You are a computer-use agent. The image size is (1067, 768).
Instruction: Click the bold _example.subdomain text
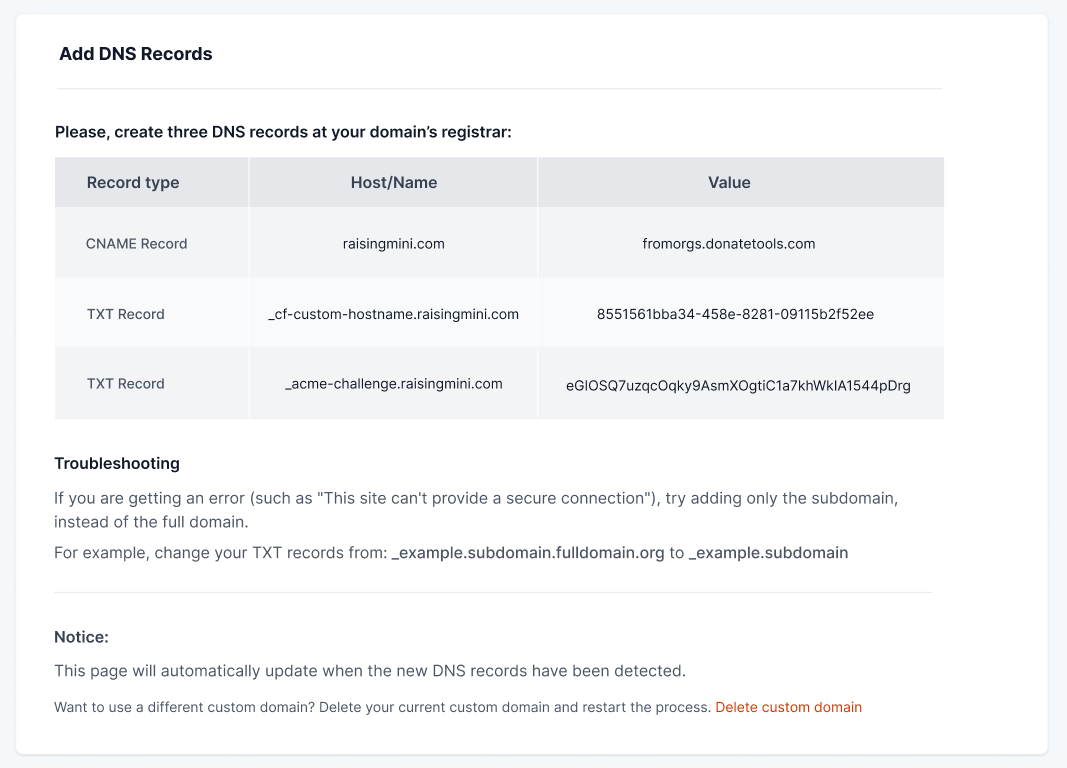tap(768, 552)
